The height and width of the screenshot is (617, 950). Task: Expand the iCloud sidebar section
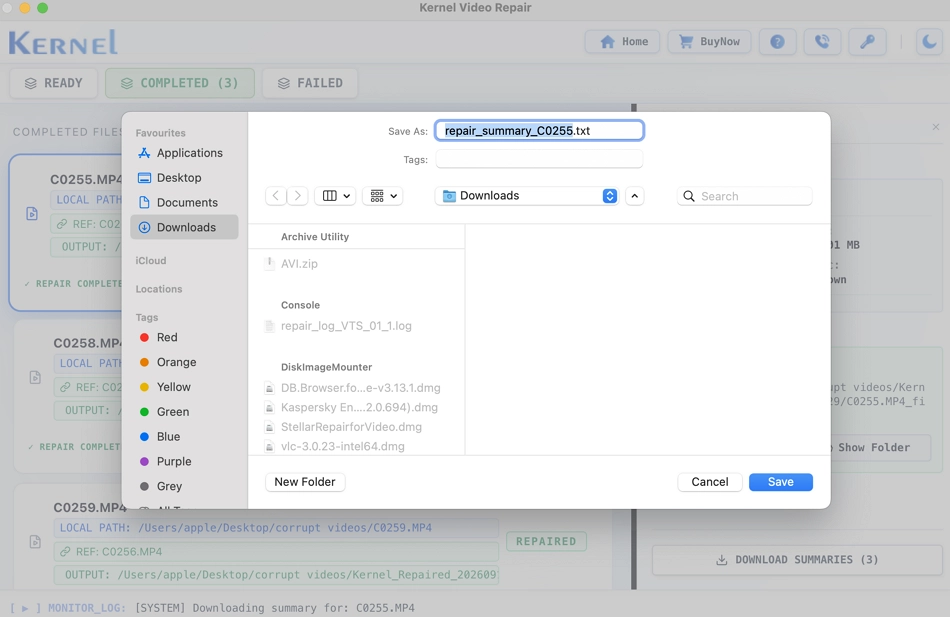(x=151, y=261)
